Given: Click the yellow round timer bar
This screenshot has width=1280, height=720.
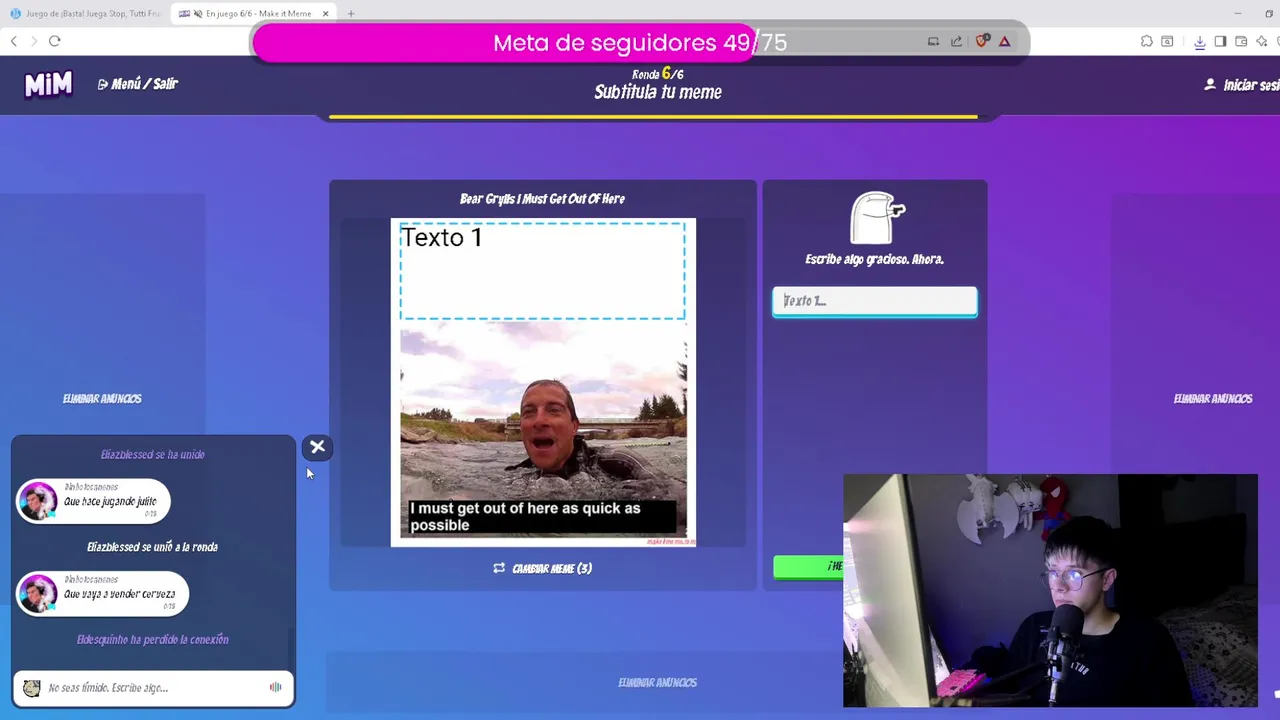Looking at the screenshot, I should pyautogui.click(x=653, y=117).
